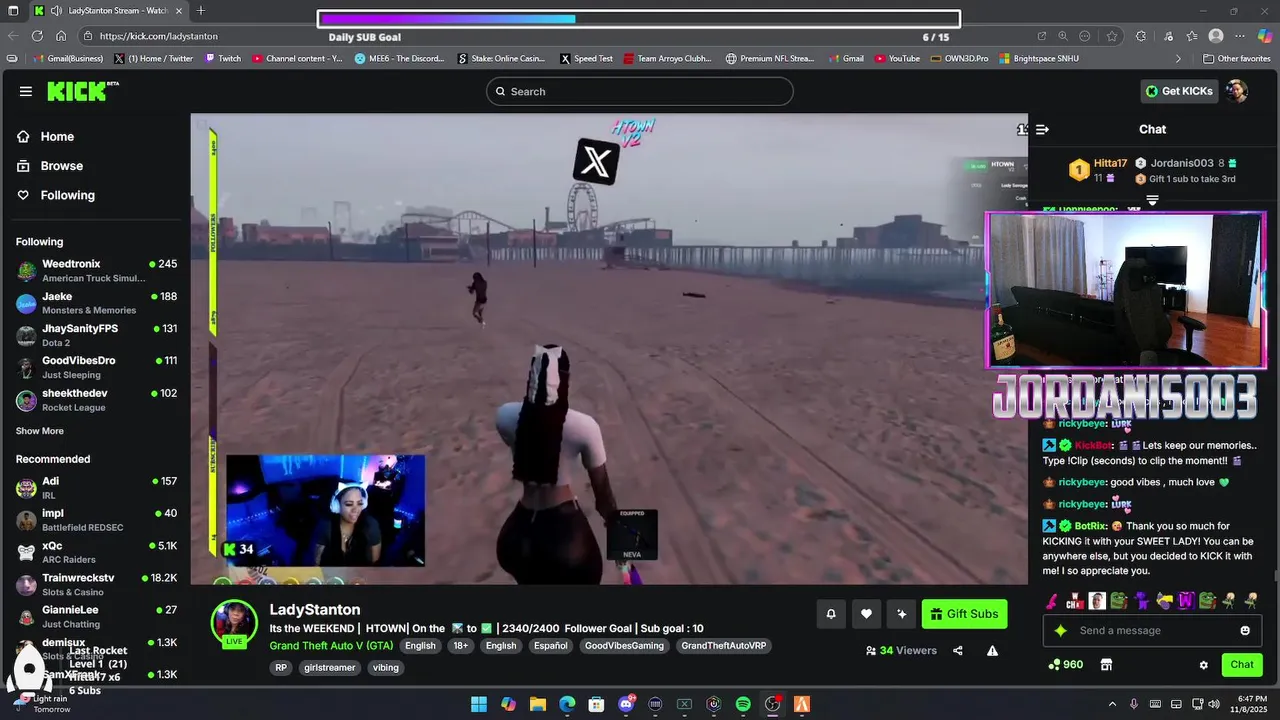Screen dimensions: 1280x720
Task: Click in the Kick search field
Action: pyautogui.click(x=640, y=91)
